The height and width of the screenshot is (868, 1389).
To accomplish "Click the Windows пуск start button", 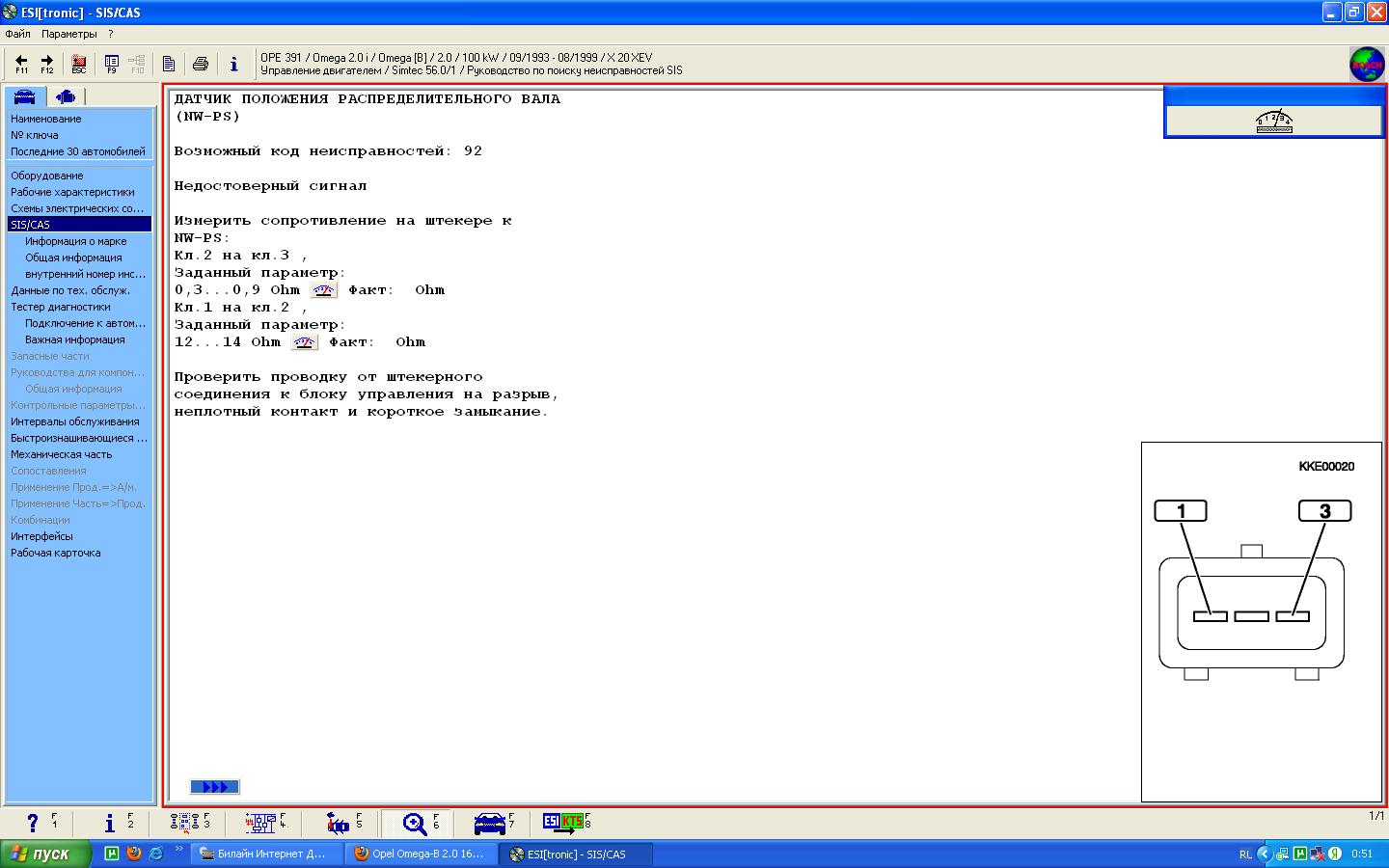I will pyautogui.click(x=45, y=854).
